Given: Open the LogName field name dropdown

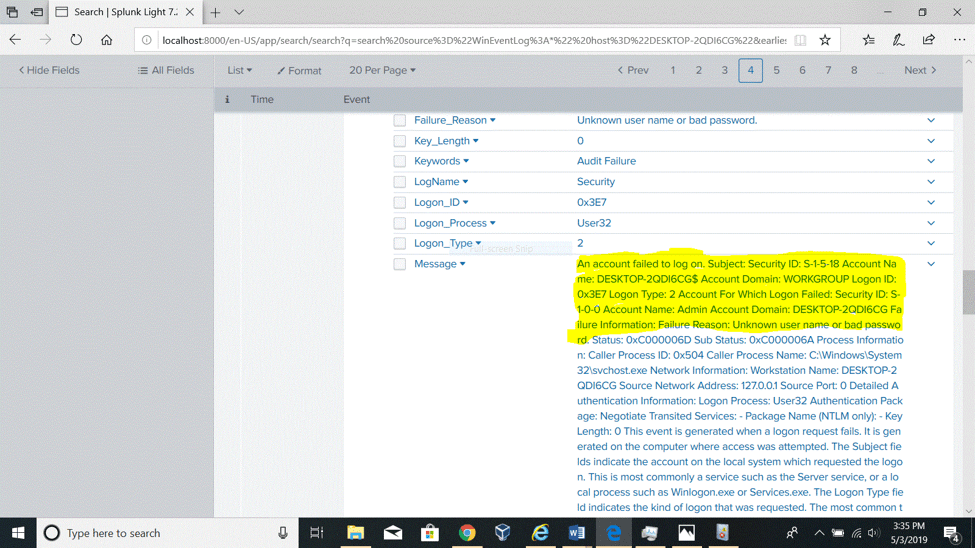Looking at the screenshot, I should (441, 182).
